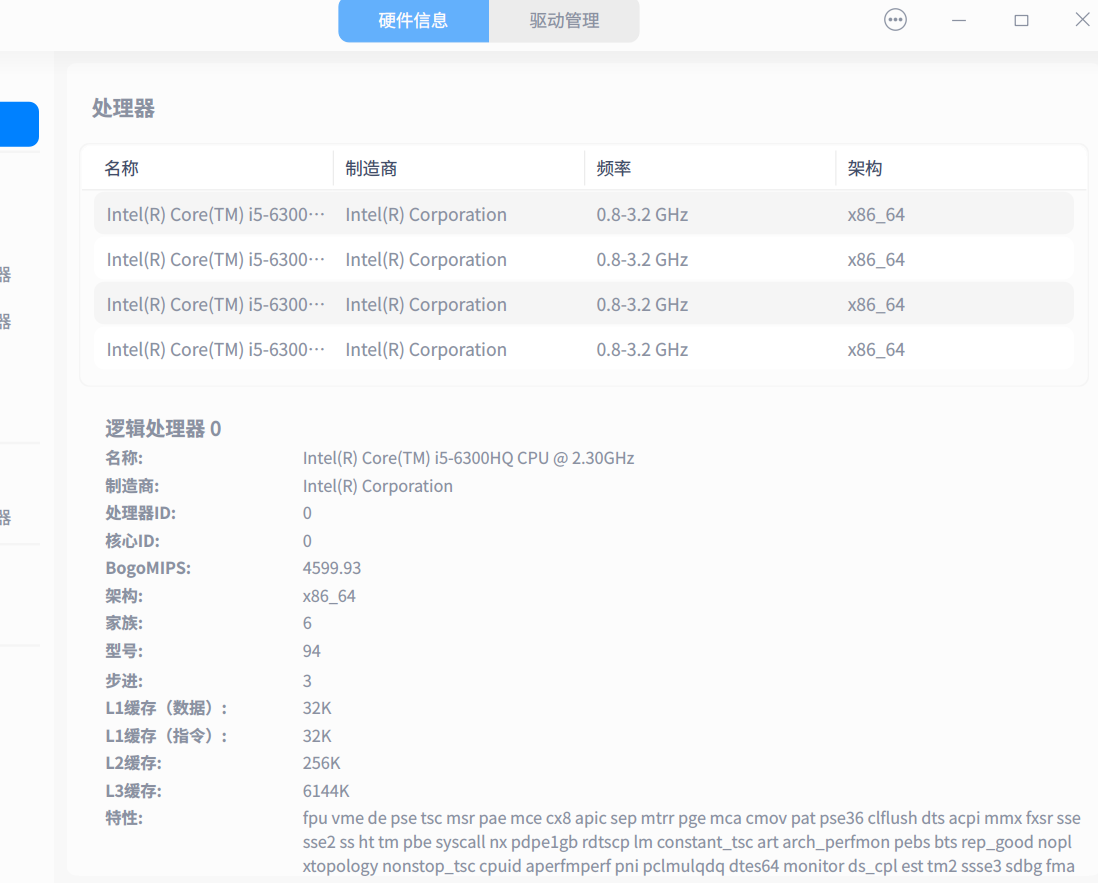Click the 名称 column header
This screenshot has width=1098, height=883.
coord(121,168)
